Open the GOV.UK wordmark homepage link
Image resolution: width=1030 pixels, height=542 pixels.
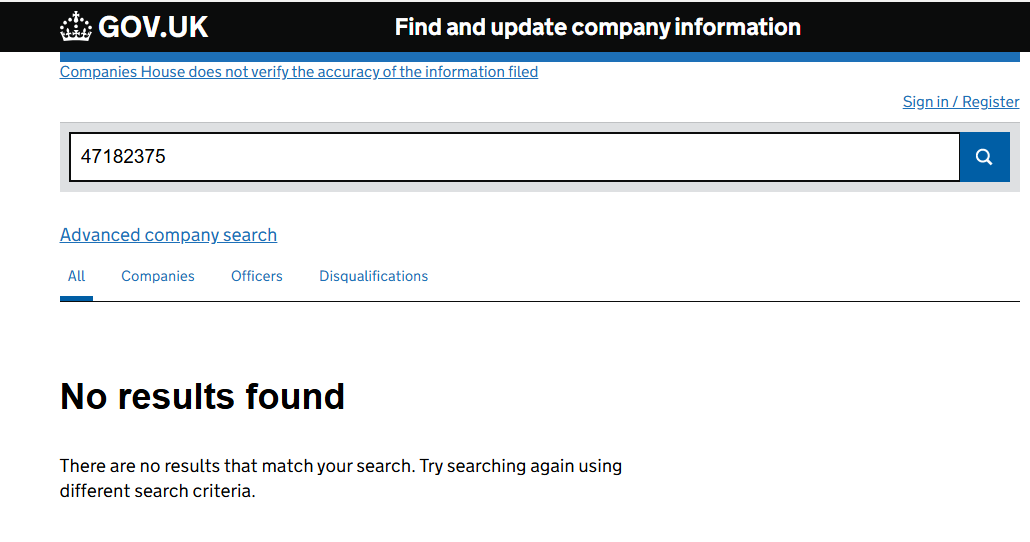152,27
